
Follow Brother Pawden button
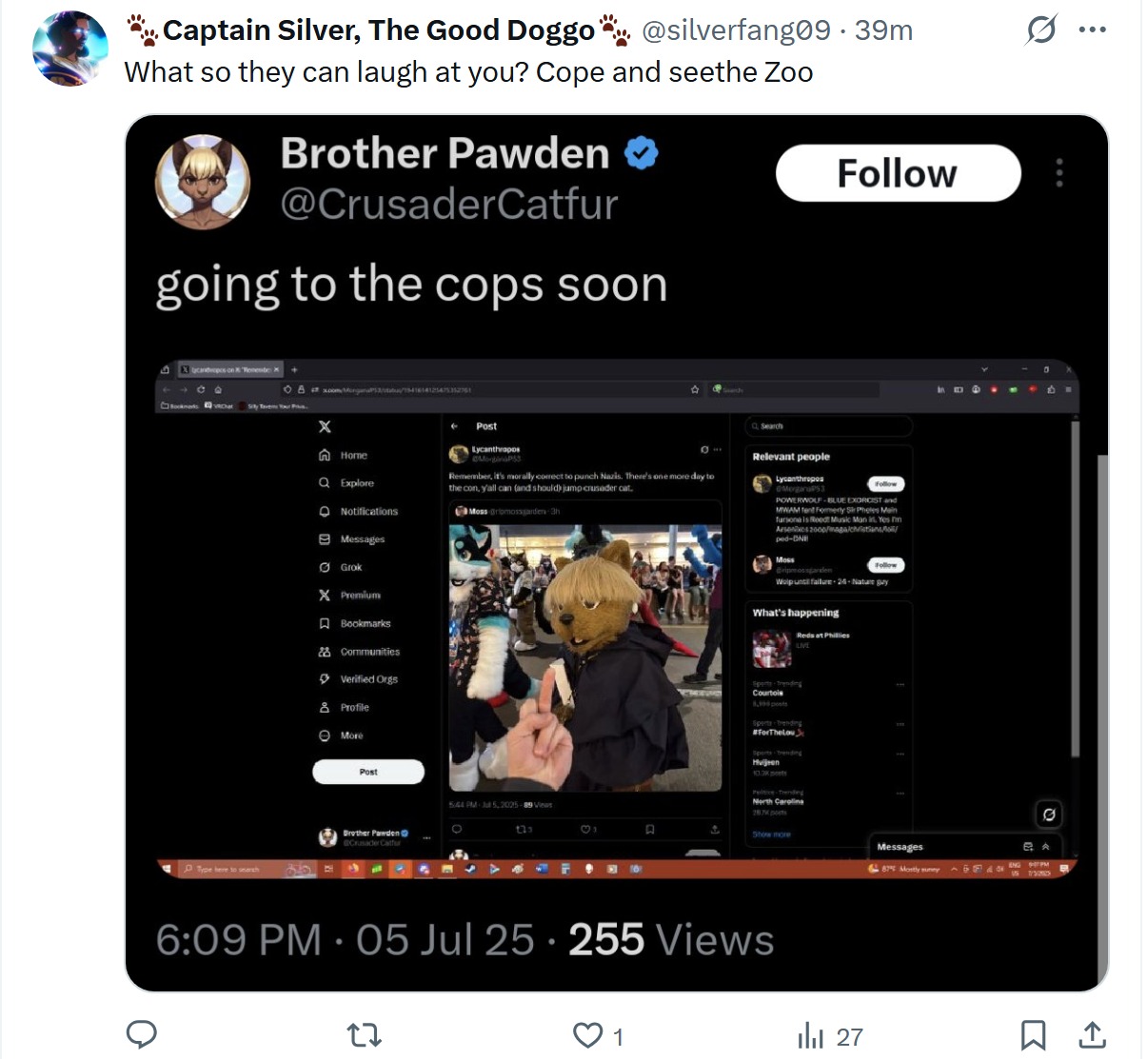(x=898, y=173)
